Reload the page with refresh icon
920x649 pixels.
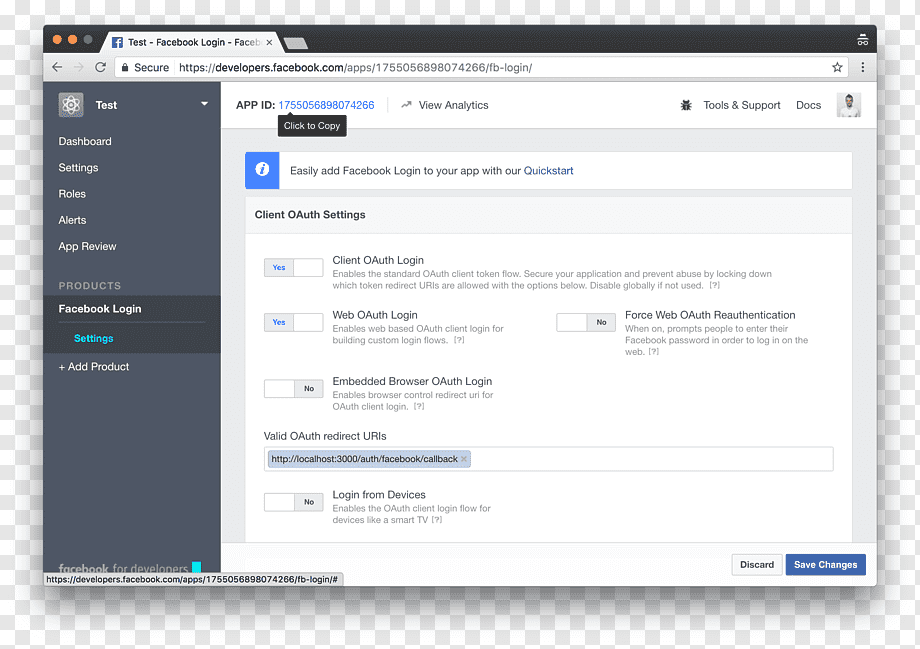(x=100, y=67)
